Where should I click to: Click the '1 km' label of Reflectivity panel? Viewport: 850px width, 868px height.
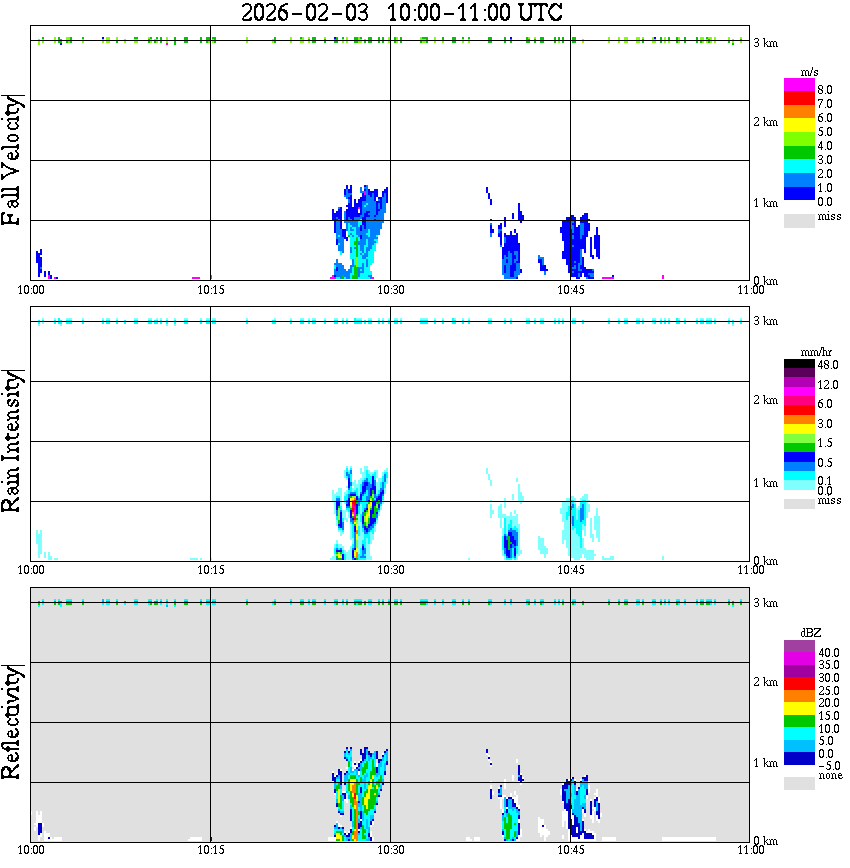click(765, 763)
